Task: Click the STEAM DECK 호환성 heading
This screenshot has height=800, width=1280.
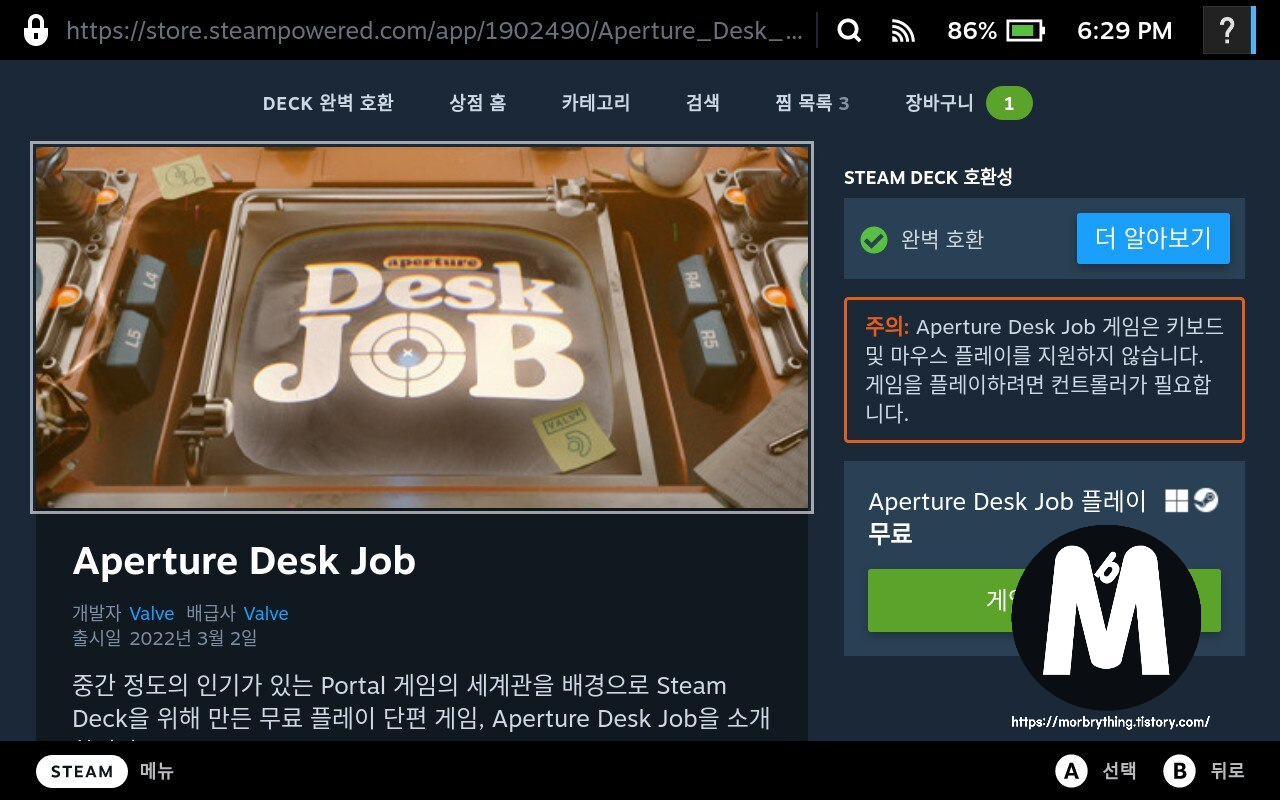Action: (x=928, y=177)
